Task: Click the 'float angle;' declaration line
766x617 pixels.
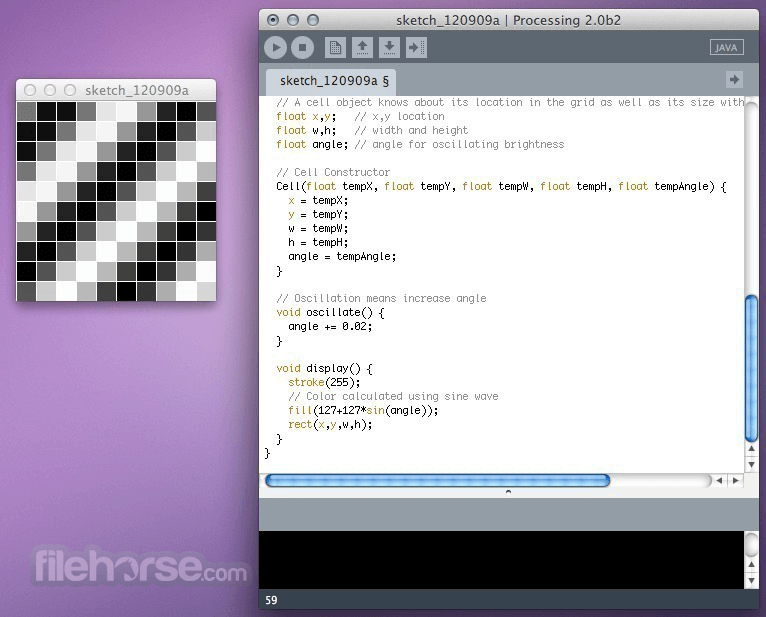Action: coord(312,145)
